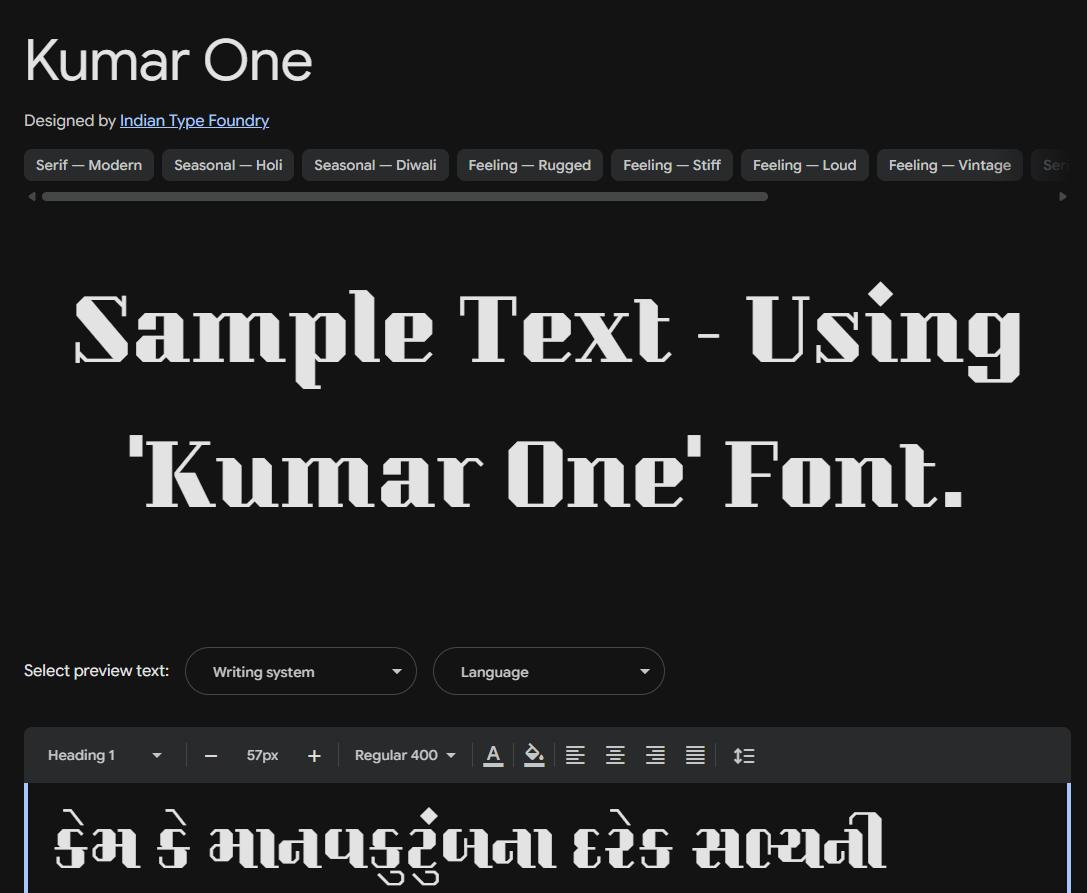Center align the preview text
Viewport: 1087px width, 893px height.
[x=615, y=755]
